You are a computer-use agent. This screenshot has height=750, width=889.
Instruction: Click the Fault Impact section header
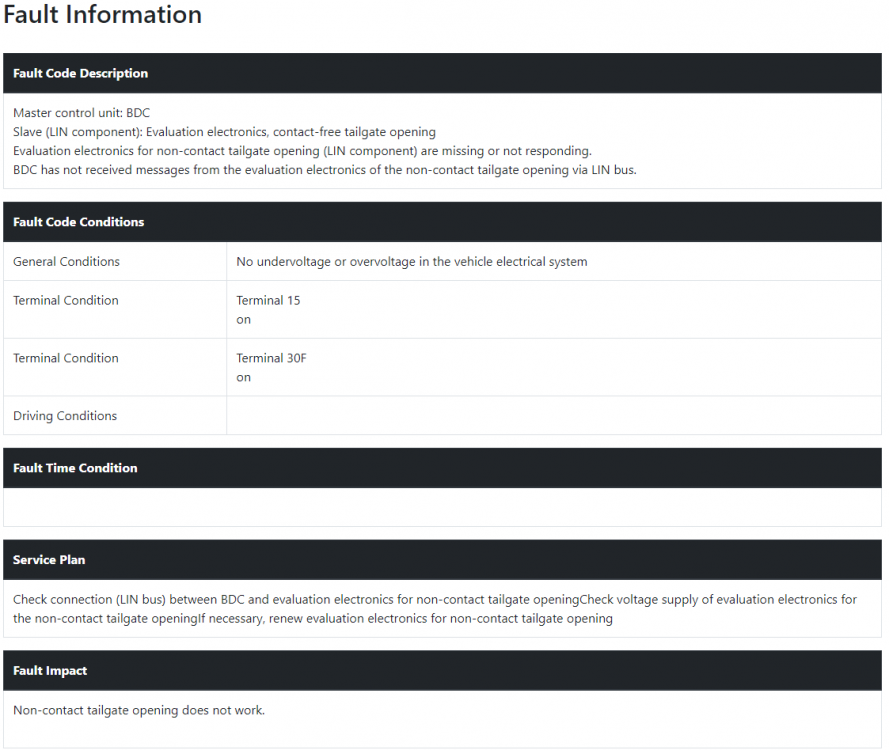[442, 670]
